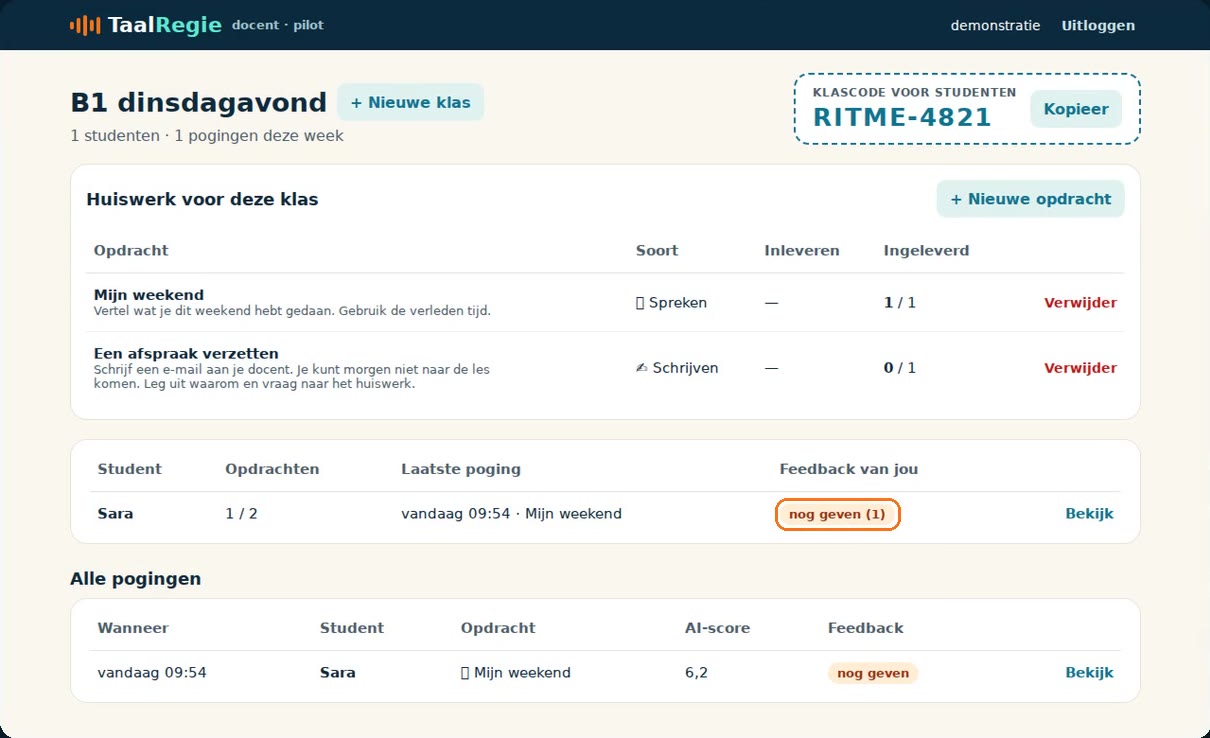This screenshot has height=738, width=1210.
Task: Create a class with + Nieuwe klas
Action: (x=410, y=102)
